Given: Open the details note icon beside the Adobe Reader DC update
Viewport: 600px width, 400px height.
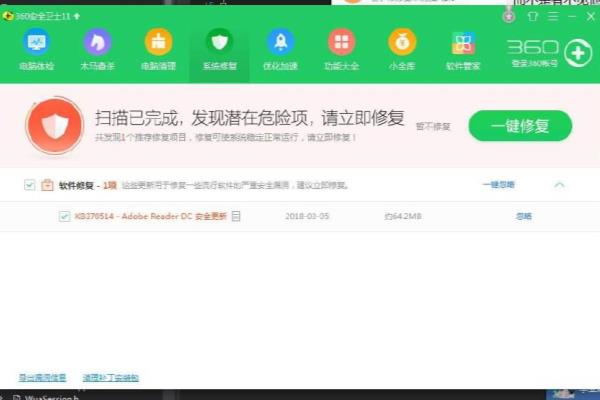Looking at the screenshot, I should tap(236, 216).
